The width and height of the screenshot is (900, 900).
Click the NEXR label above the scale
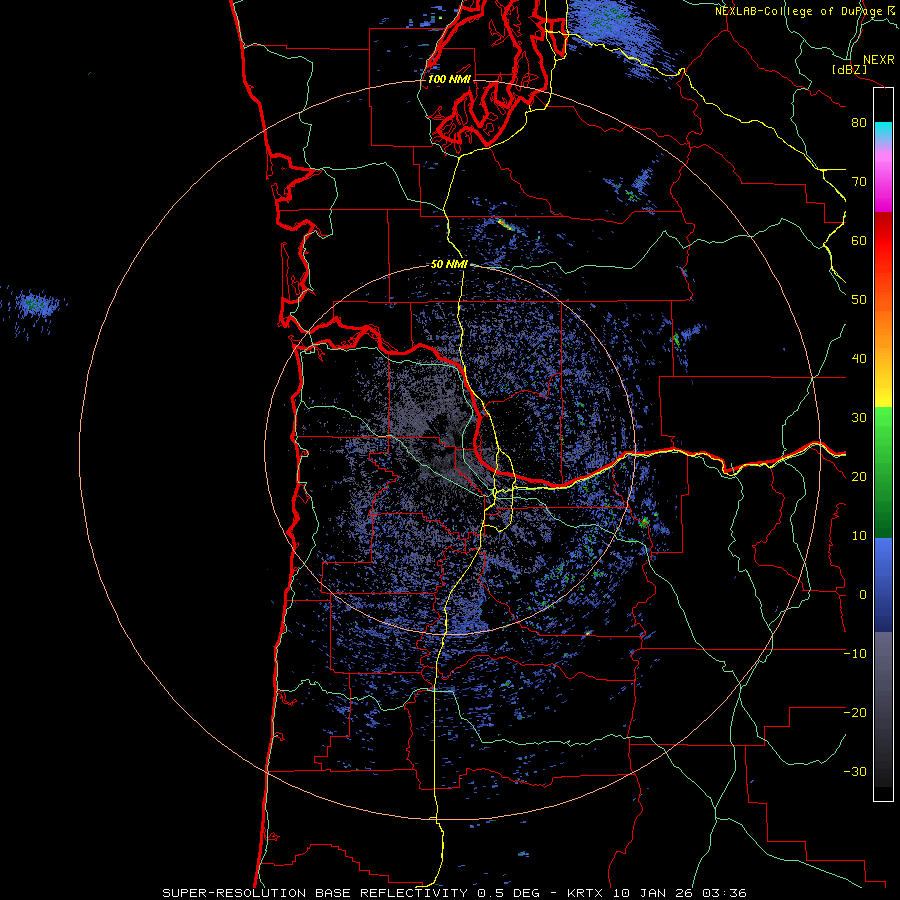coord(878,60)
